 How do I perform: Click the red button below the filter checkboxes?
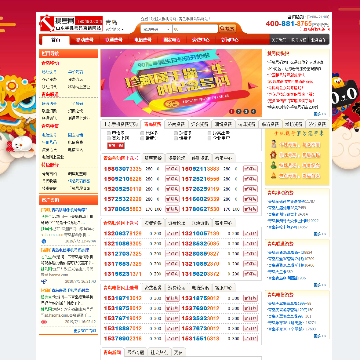click(x=116, y=146)
